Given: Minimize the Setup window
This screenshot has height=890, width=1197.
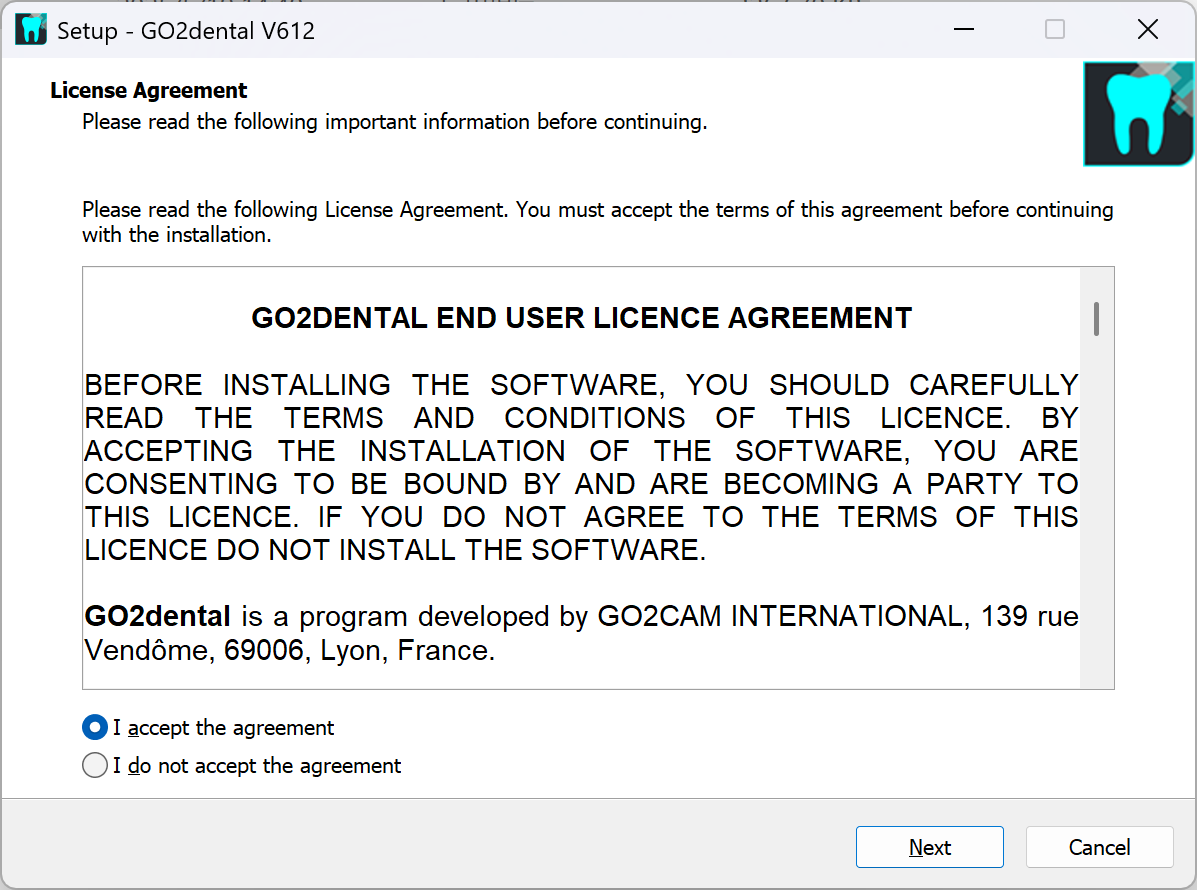Looking at the screenshot, I should [963, 30].
